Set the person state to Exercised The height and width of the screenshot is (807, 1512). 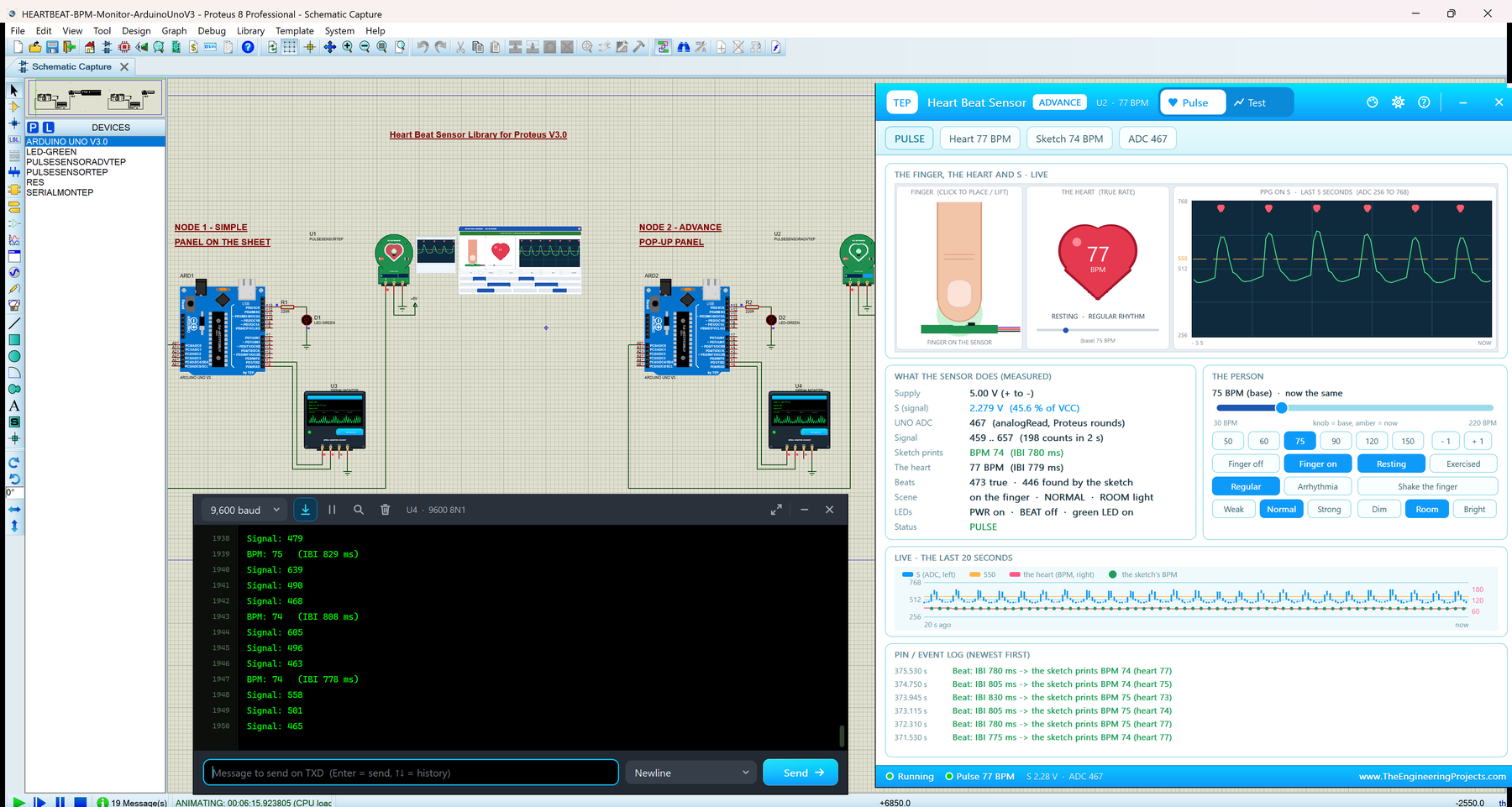pyautogui.click(x=1463, y=464)
